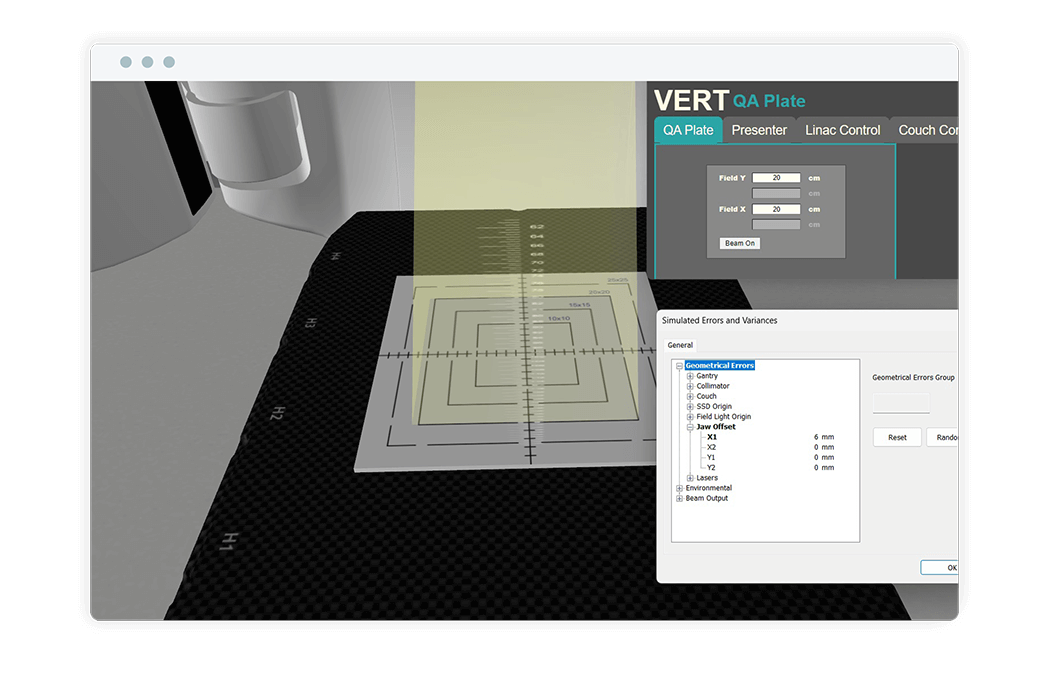Click the 'Simulated Errors and Variances' title
1048x683 pixels.
(x=719, y=321)
